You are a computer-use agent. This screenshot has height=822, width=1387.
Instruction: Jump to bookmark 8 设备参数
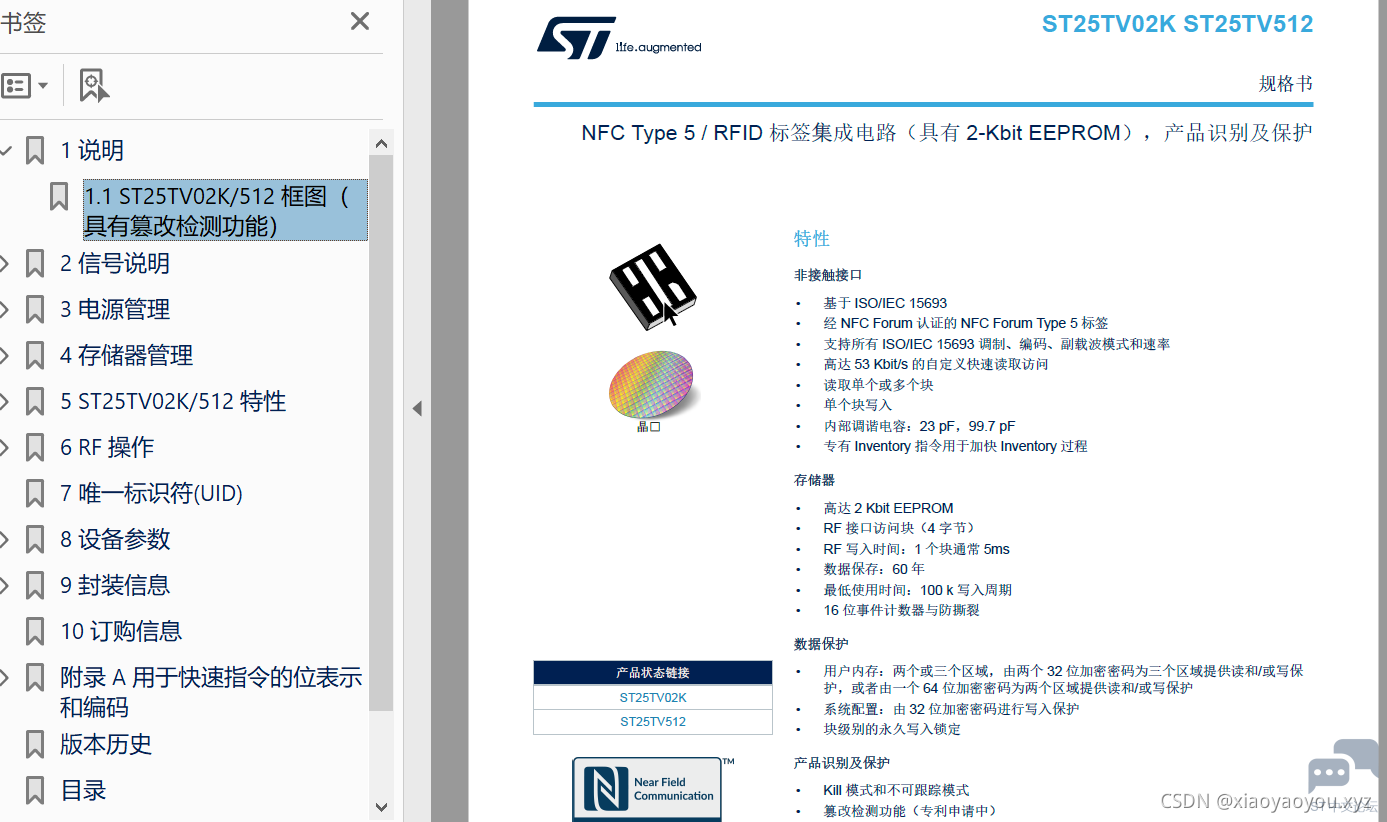click(x=115, y=540)
